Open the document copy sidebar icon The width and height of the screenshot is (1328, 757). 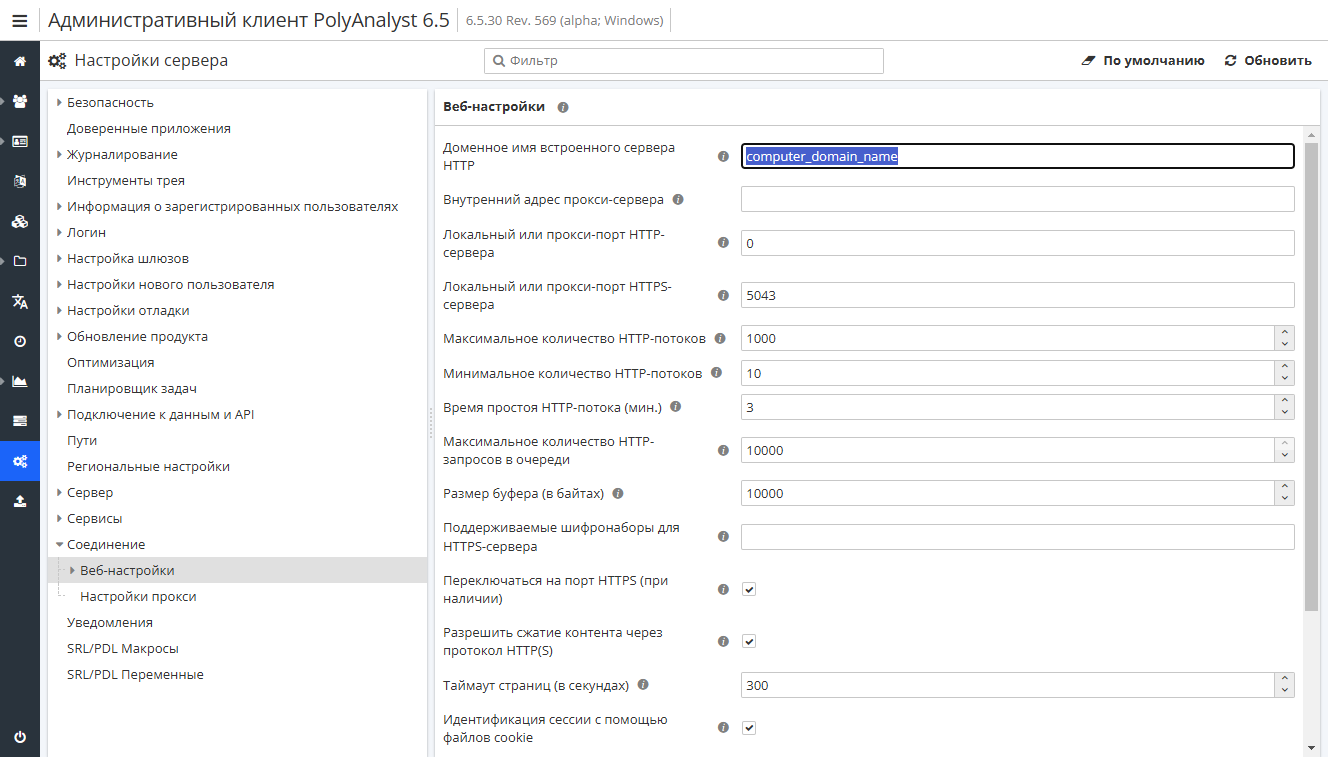coord(20,181)
